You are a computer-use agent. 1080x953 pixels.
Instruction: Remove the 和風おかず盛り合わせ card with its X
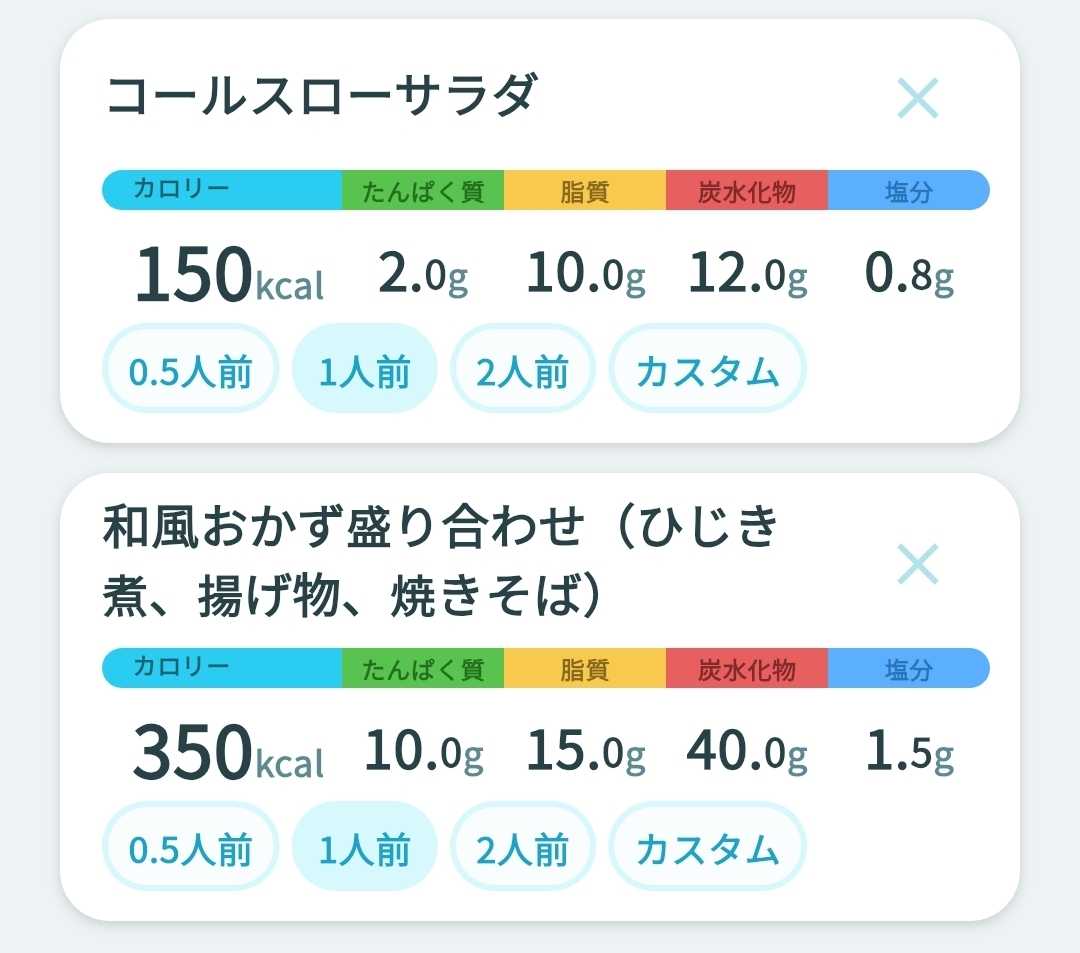point(917,563)
